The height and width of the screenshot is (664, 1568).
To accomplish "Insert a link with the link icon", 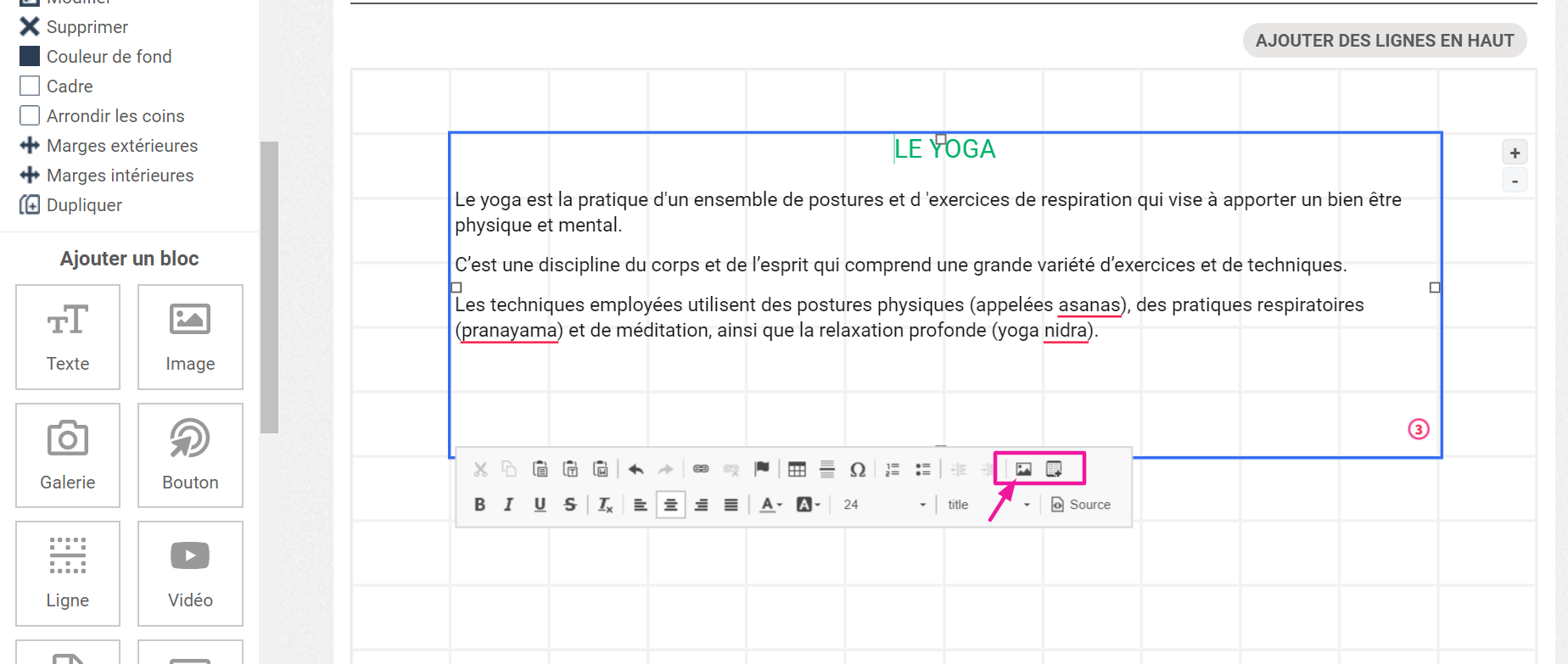I will click(701, 469).
